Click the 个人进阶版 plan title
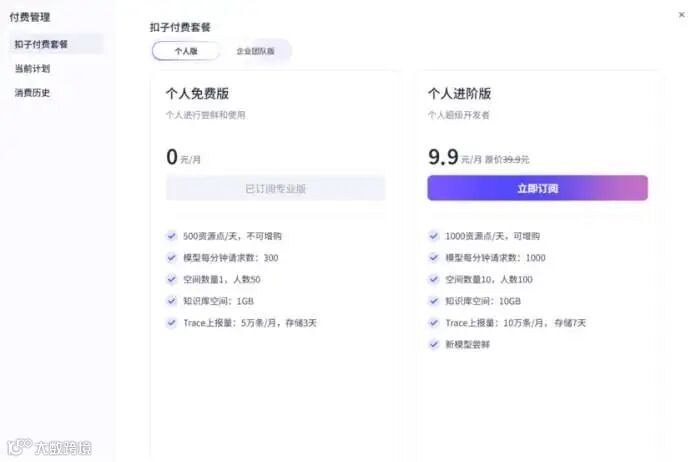Screen dimensions: 692x462 click(x=459, y=93)
